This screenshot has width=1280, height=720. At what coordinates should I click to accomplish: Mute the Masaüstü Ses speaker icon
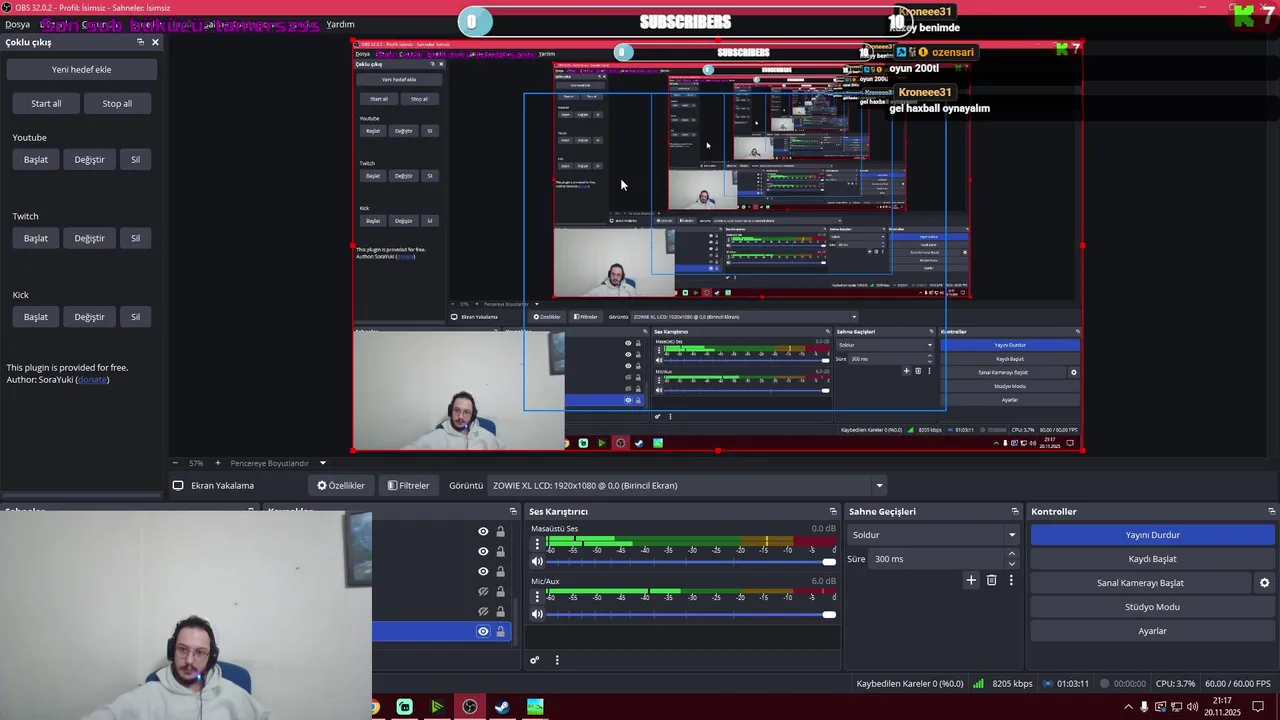tap(537, 561)
